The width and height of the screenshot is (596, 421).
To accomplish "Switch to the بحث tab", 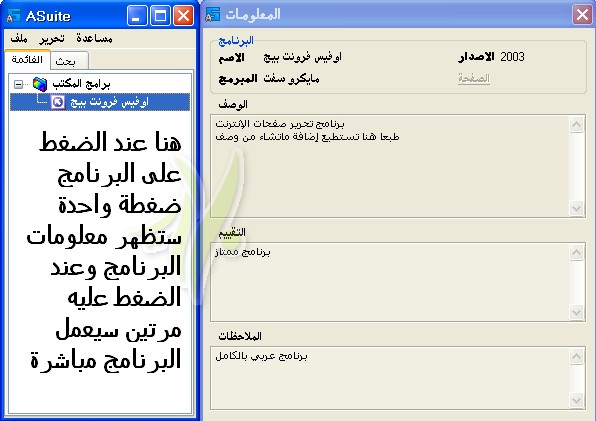I will pyautogui.click(x=66, y=61).
